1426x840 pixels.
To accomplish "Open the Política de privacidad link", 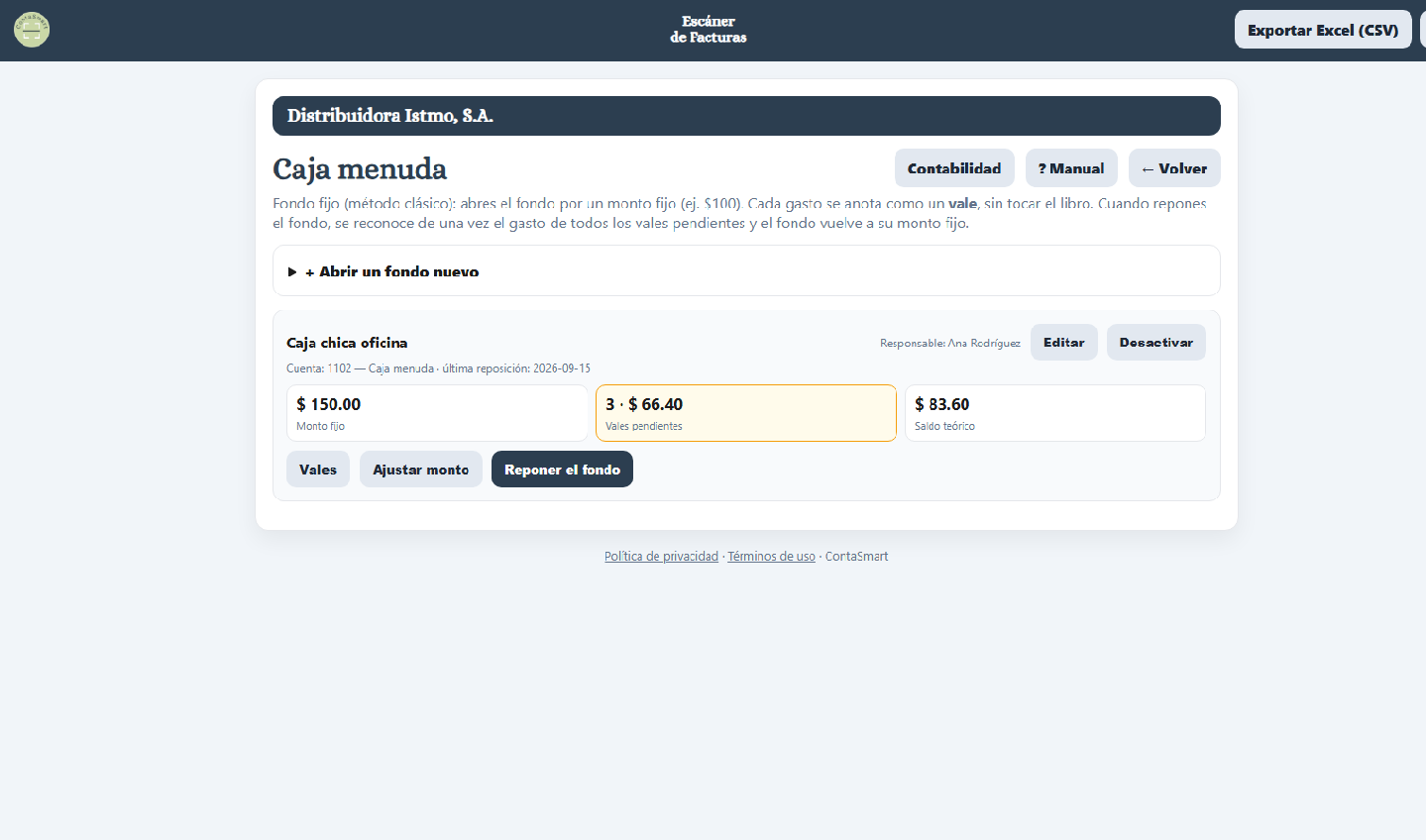I will pyautogui.click(x=661, y=557).
